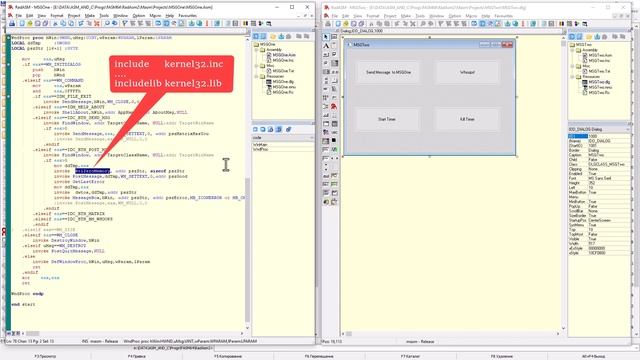This screenshot has height=360, width=640.
Task: Collapse Misc folder in MSGTwo project tree
Action: coord(573,66)
